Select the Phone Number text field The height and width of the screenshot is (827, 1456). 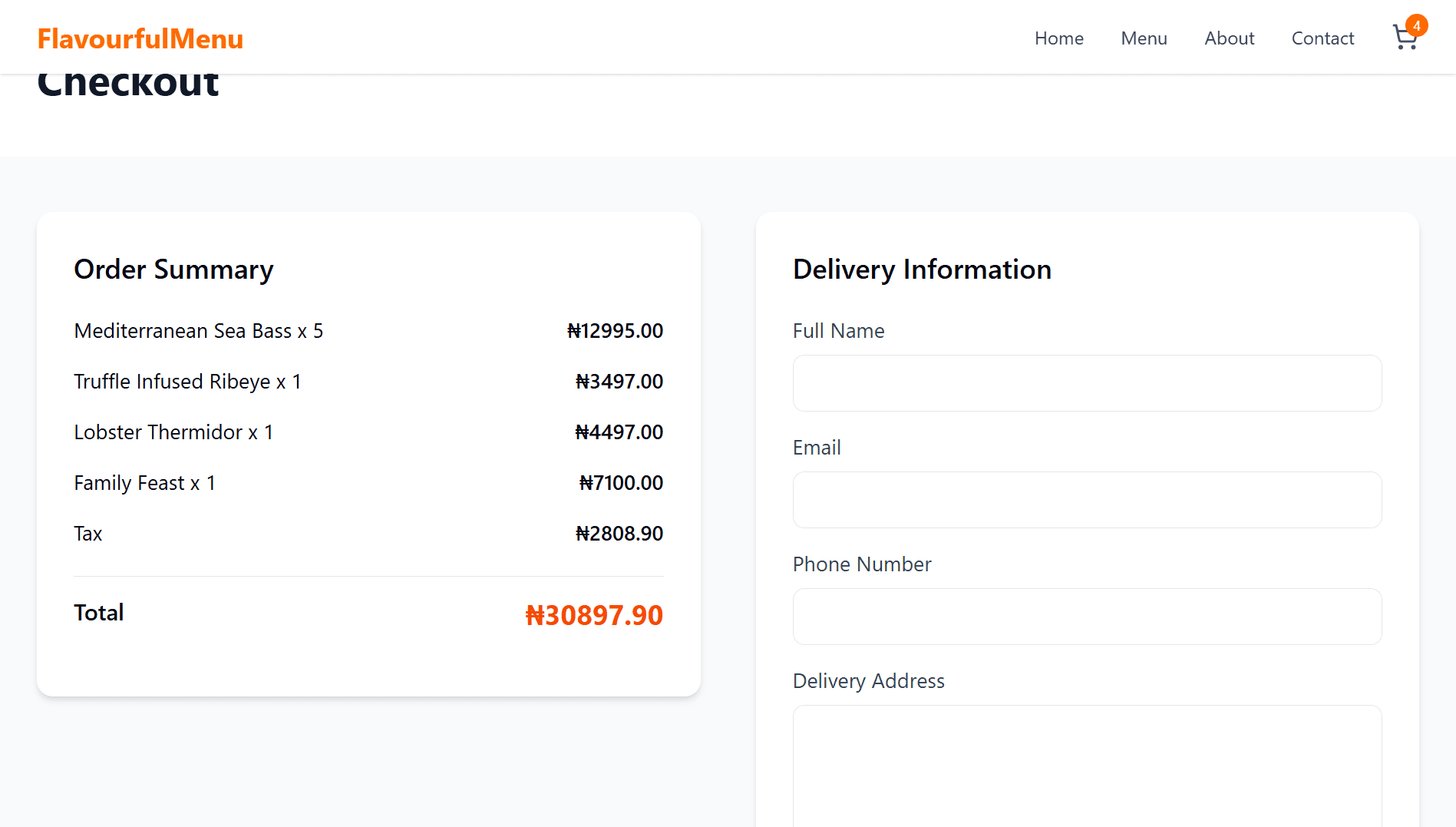pyautogui.click(x=1087, y=617)
